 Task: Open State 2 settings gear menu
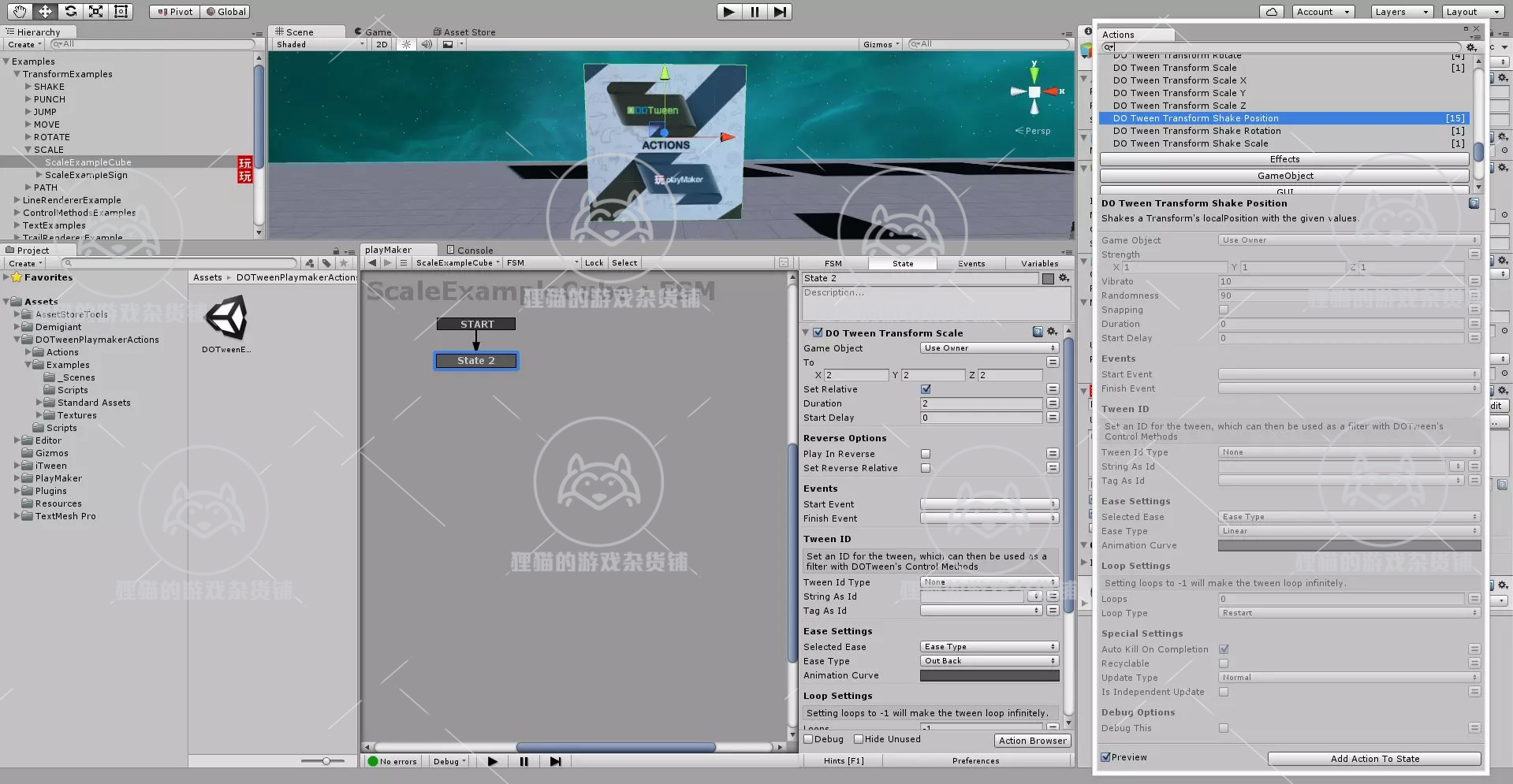[x=1064, y=278]
